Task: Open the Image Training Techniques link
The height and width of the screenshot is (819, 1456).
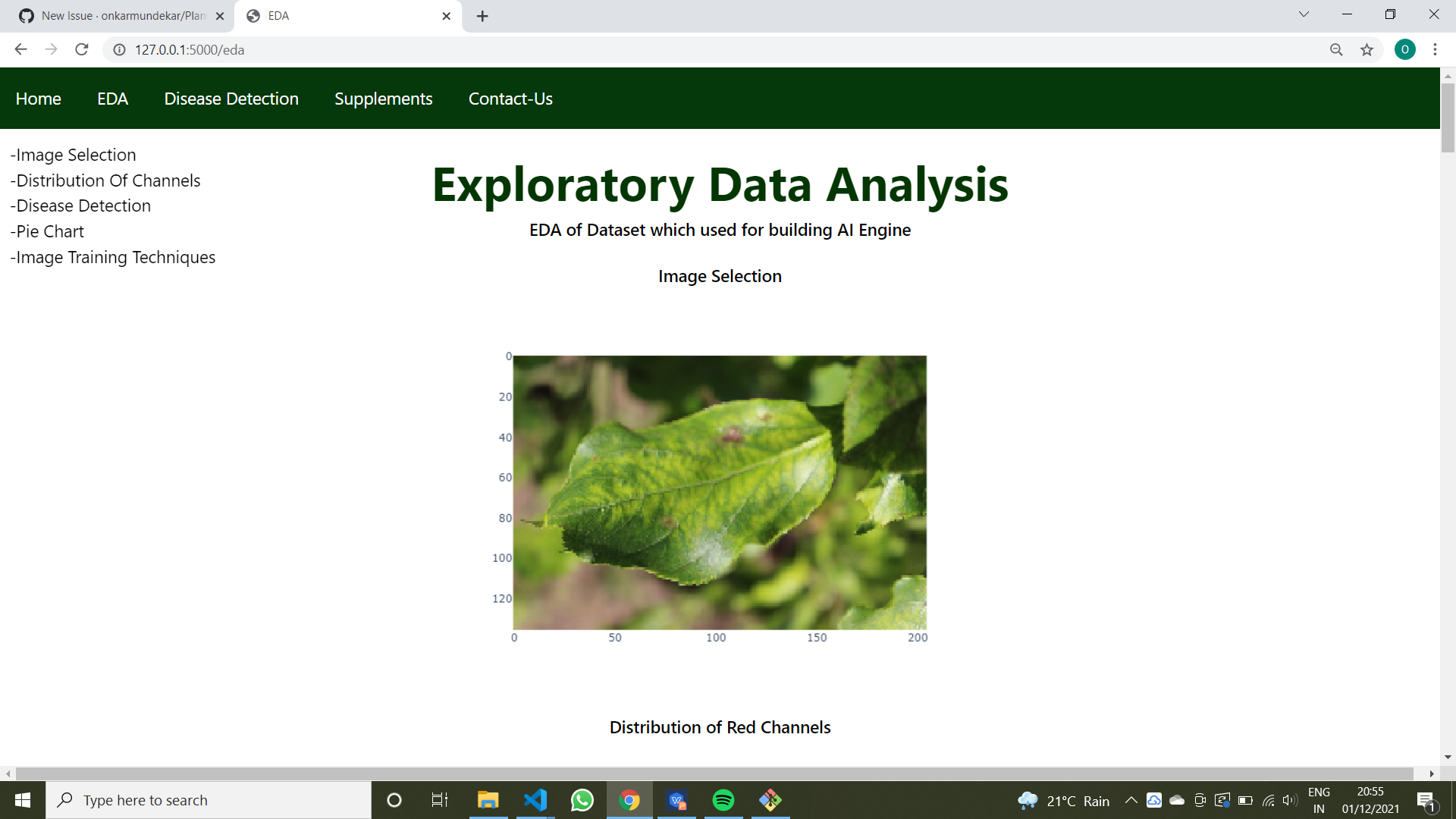Action: click(112, 257)
